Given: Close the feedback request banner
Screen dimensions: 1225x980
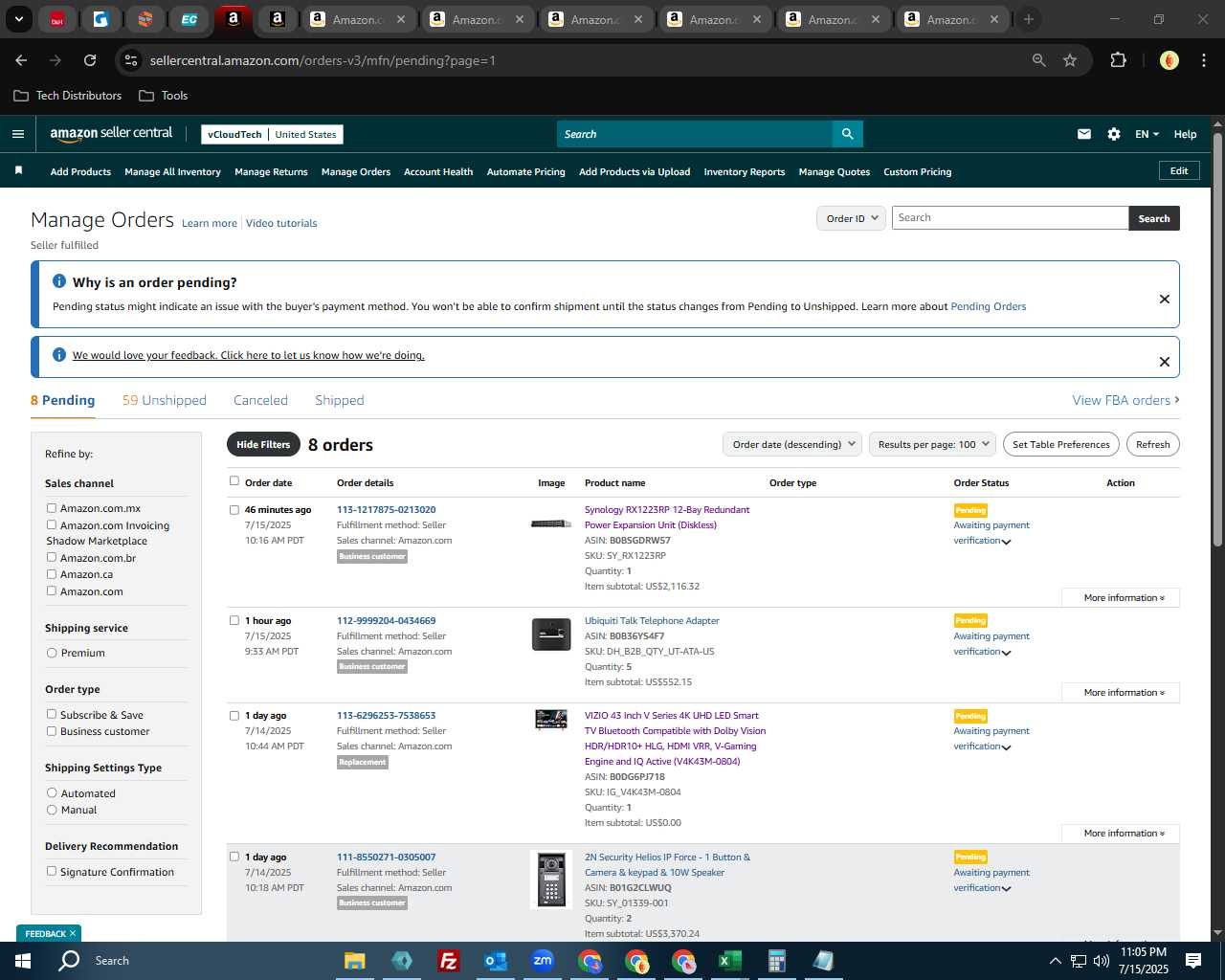Looking at the screenshot, I should click(x=1165, y=362).
